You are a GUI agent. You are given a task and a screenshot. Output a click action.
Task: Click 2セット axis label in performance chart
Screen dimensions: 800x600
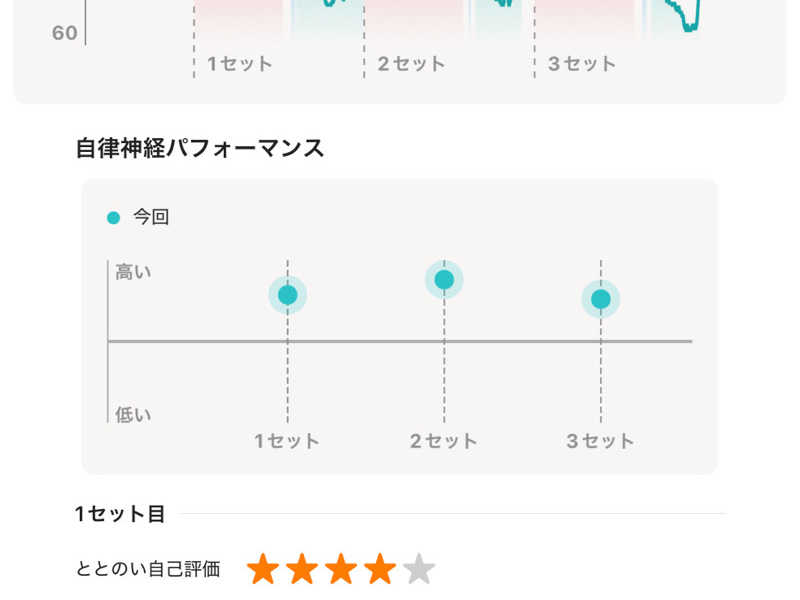click(x=444, y=441)
